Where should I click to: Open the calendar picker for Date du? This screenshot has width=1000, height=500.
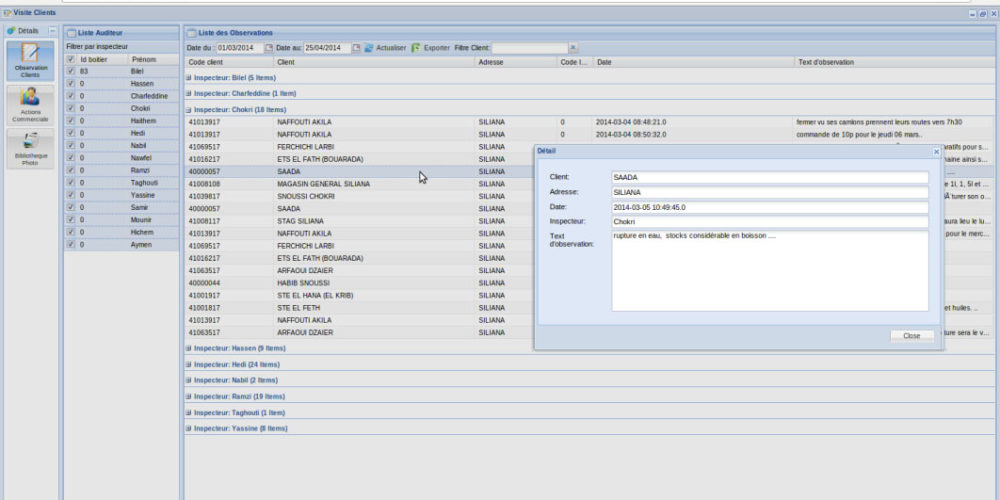click(x=268, y=47)
